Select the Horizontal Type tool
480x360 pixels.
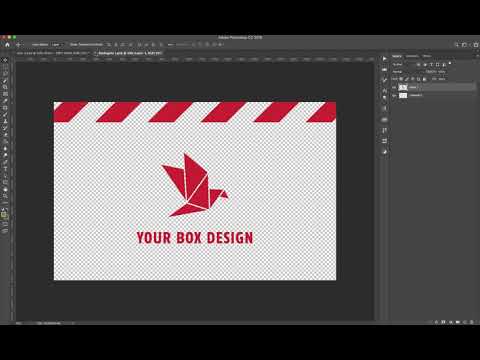(5, 169)
